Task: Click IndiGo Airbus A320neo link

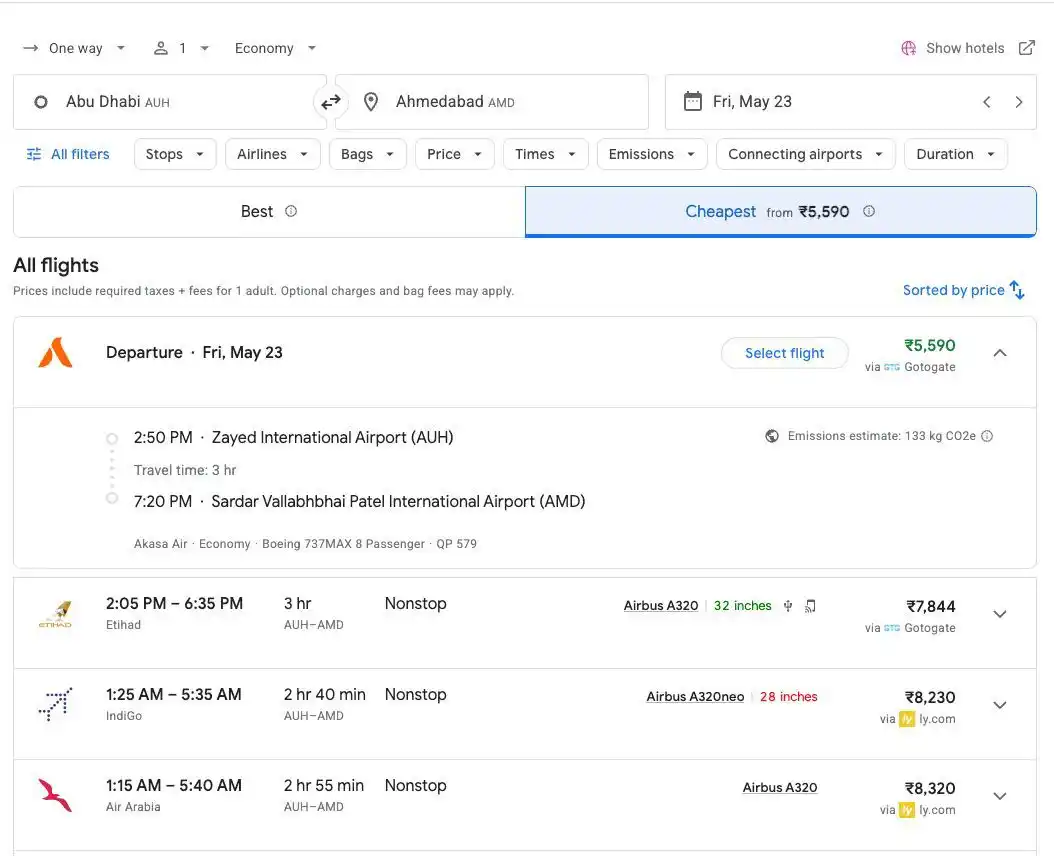Action: tap(695, 697)
